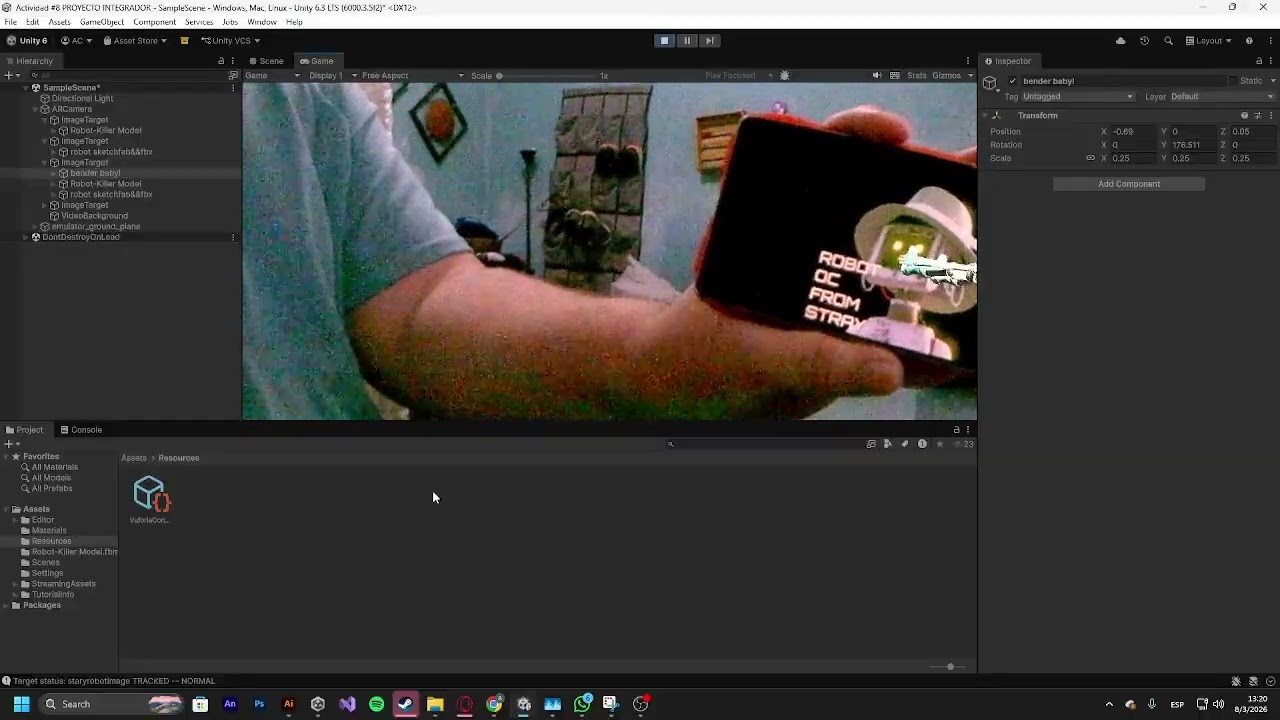Open the GameObject menu

point(101,22)
